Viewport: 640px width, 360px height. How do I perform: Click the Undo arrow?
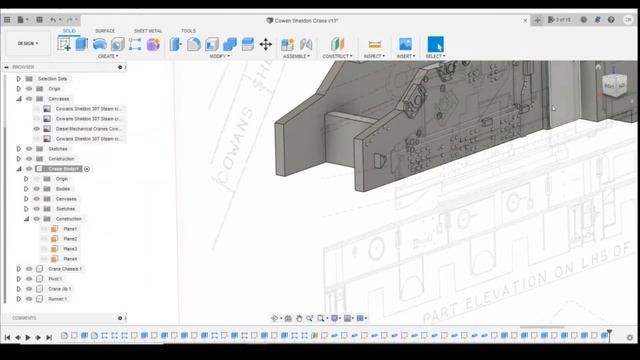coord(53,20)
